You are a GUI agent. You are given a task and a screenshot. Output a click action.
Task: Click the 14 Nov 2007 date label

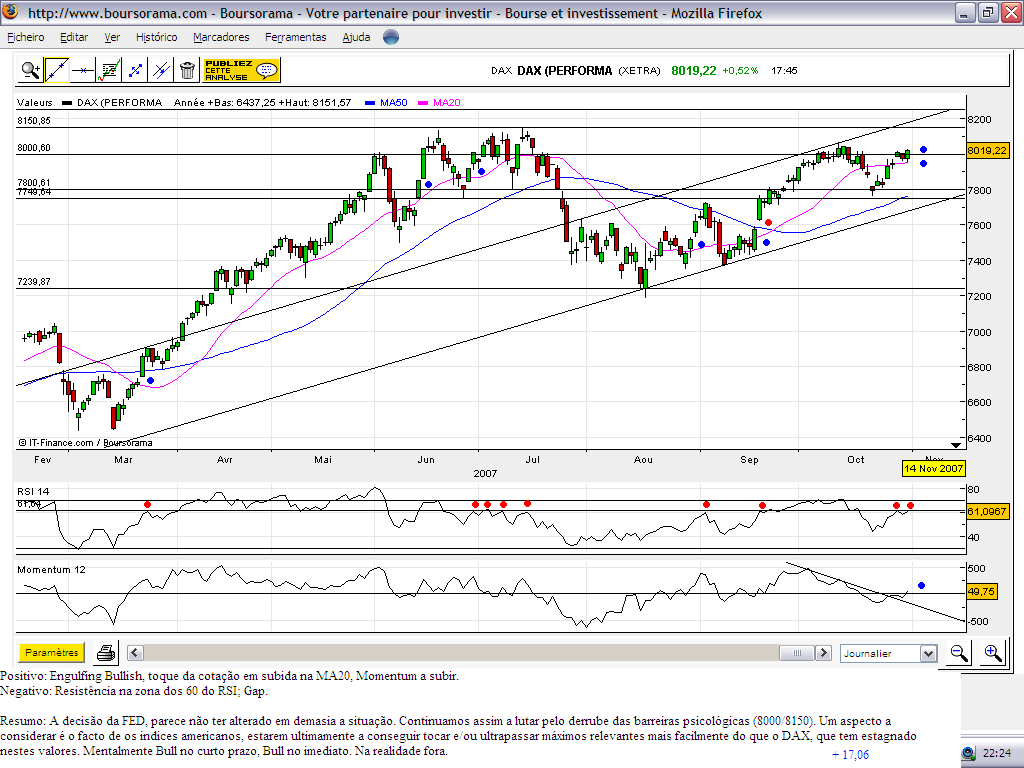(933, 468)
